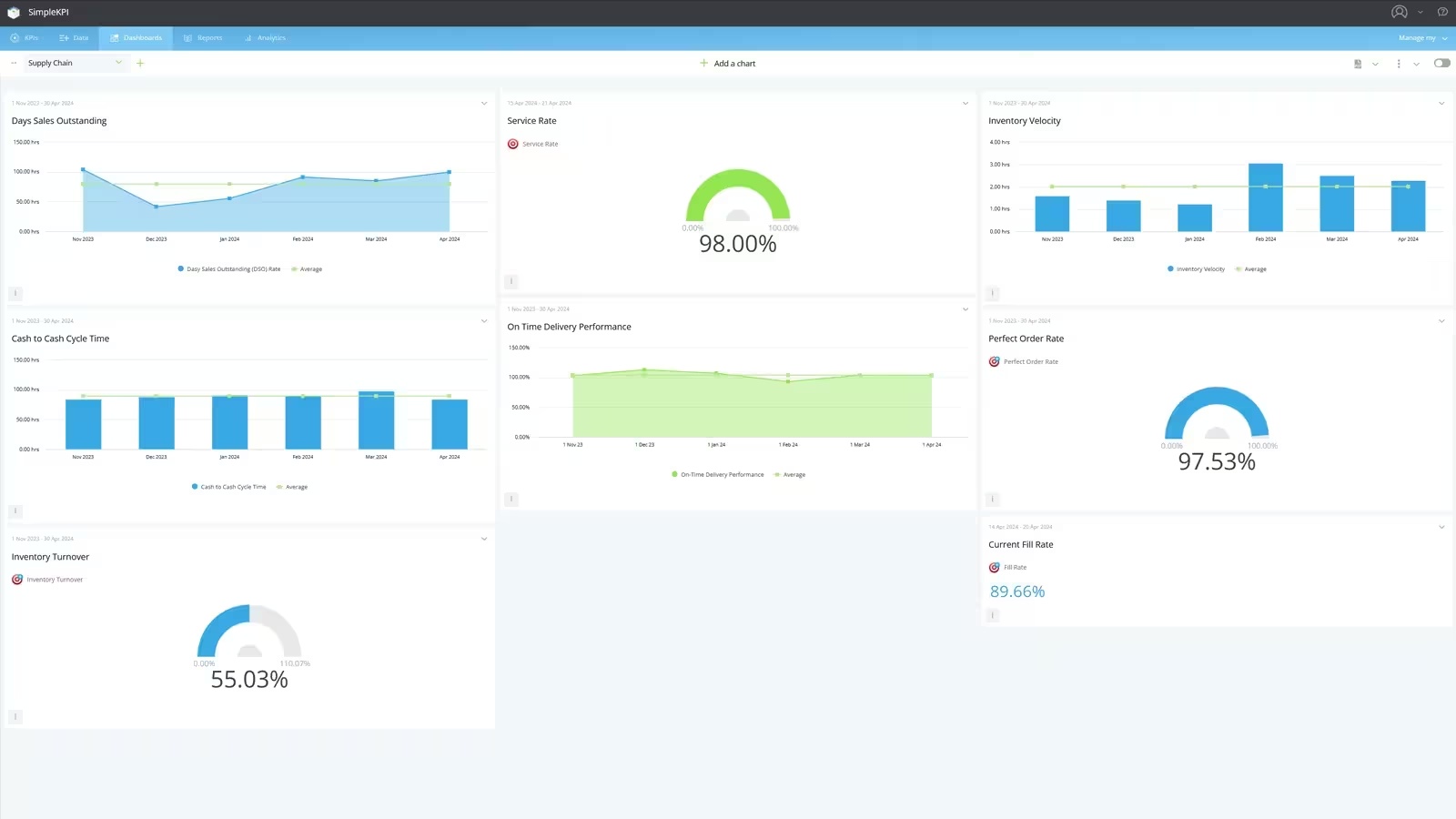Screen dimensions: 1456x819
Task: Click the user account icon
Action: pyautogui.click(x=1399, y=12)
